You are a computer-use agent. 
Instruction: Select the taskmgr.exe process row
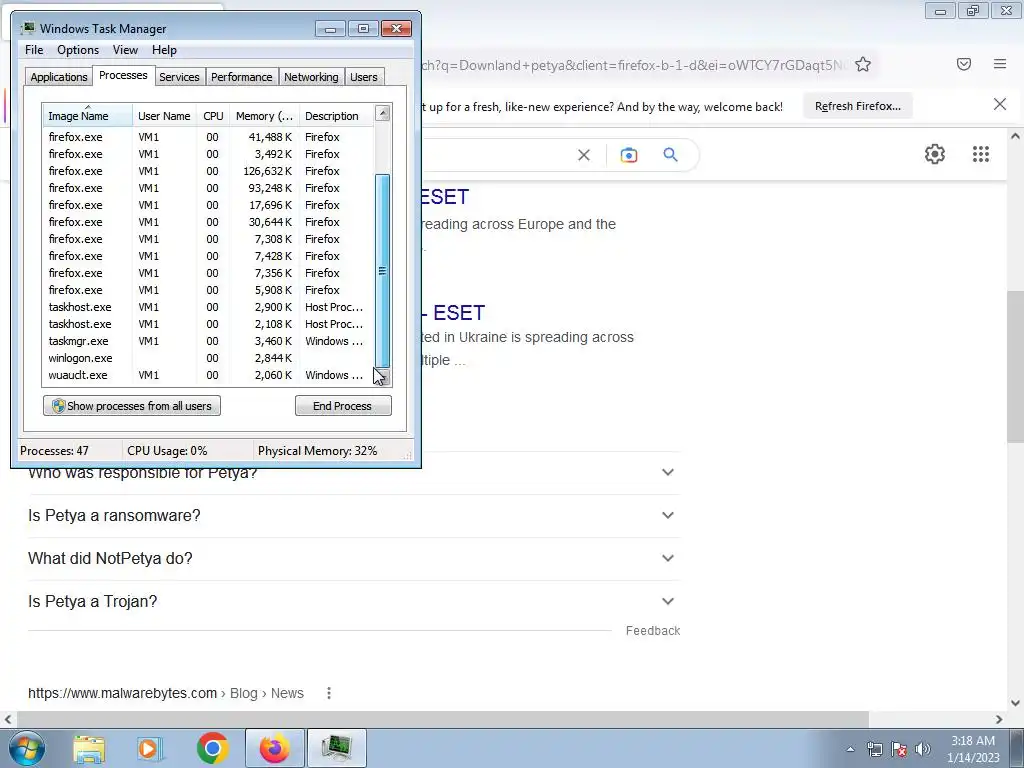[x=208, y=341]
